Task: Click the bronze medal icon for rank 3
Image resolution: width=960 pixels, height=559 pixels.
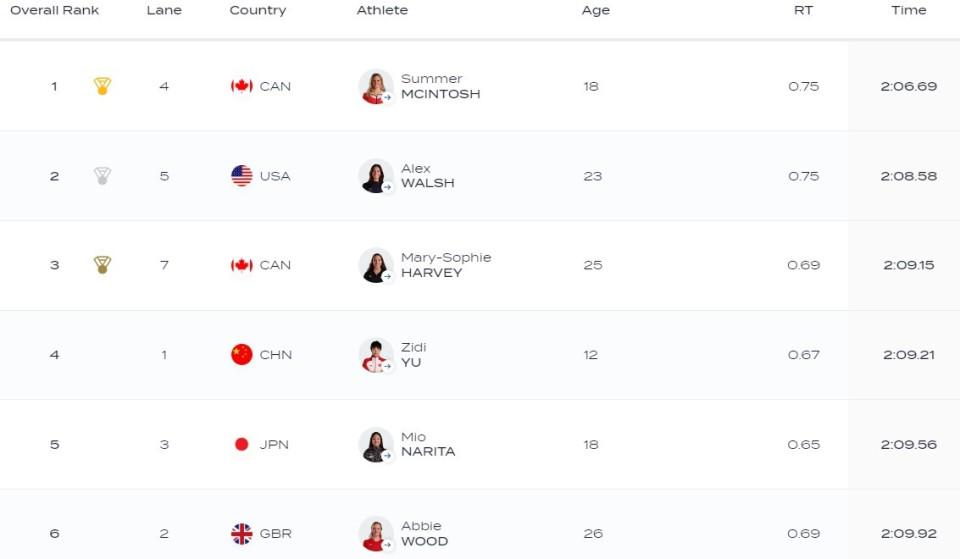Action: [x=102, y=264]
